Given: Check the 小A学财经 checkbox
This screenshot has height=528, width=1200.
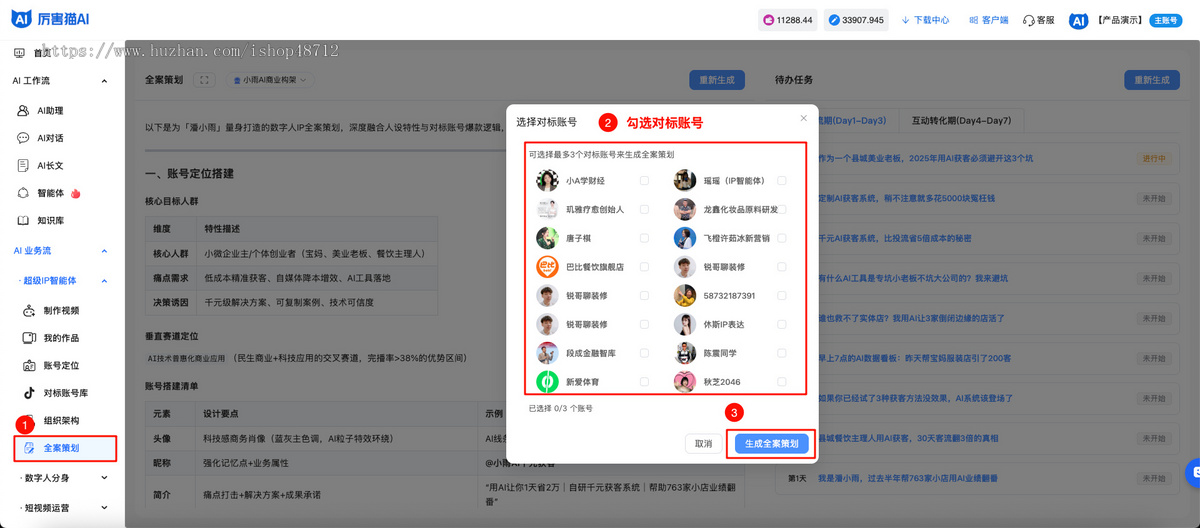Looking at the screenshot, I should click(x=644, y=181).
